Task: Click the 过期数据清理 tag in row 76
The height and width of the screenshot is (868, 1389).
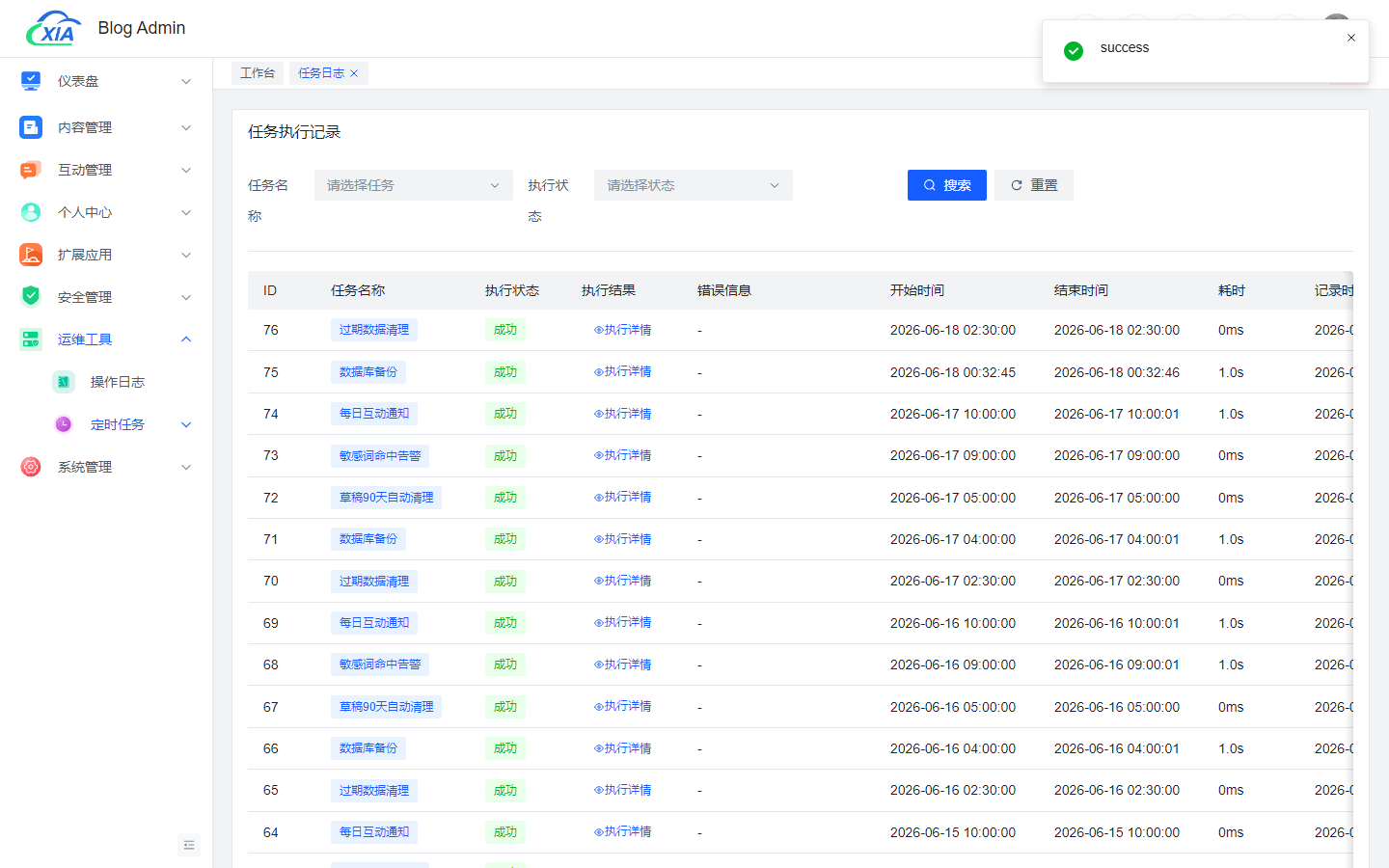Action: tap(374, 330)
